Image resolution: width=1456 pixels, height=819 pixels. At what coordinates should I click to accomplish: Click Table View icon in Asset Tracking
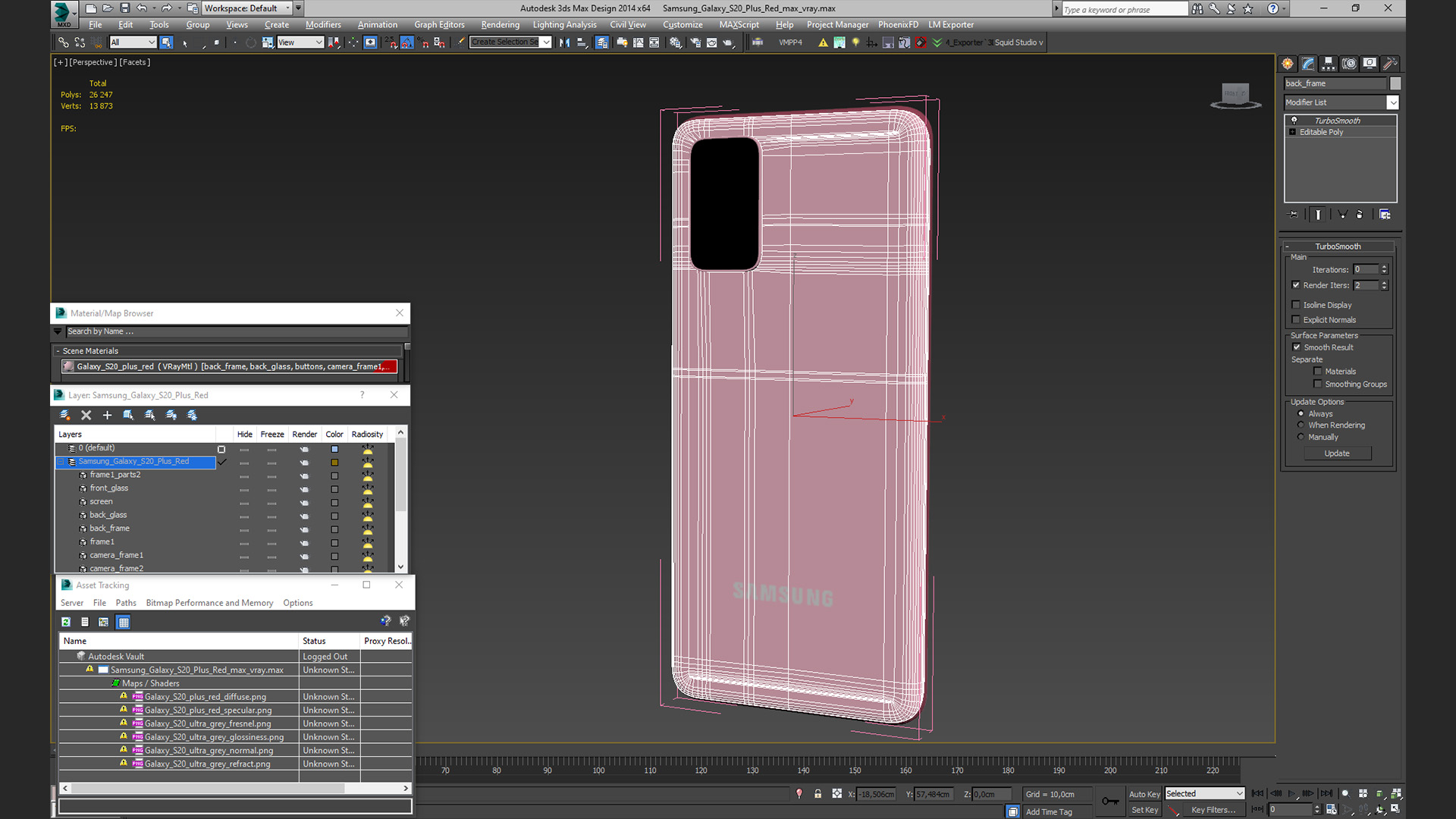(124, 622)
